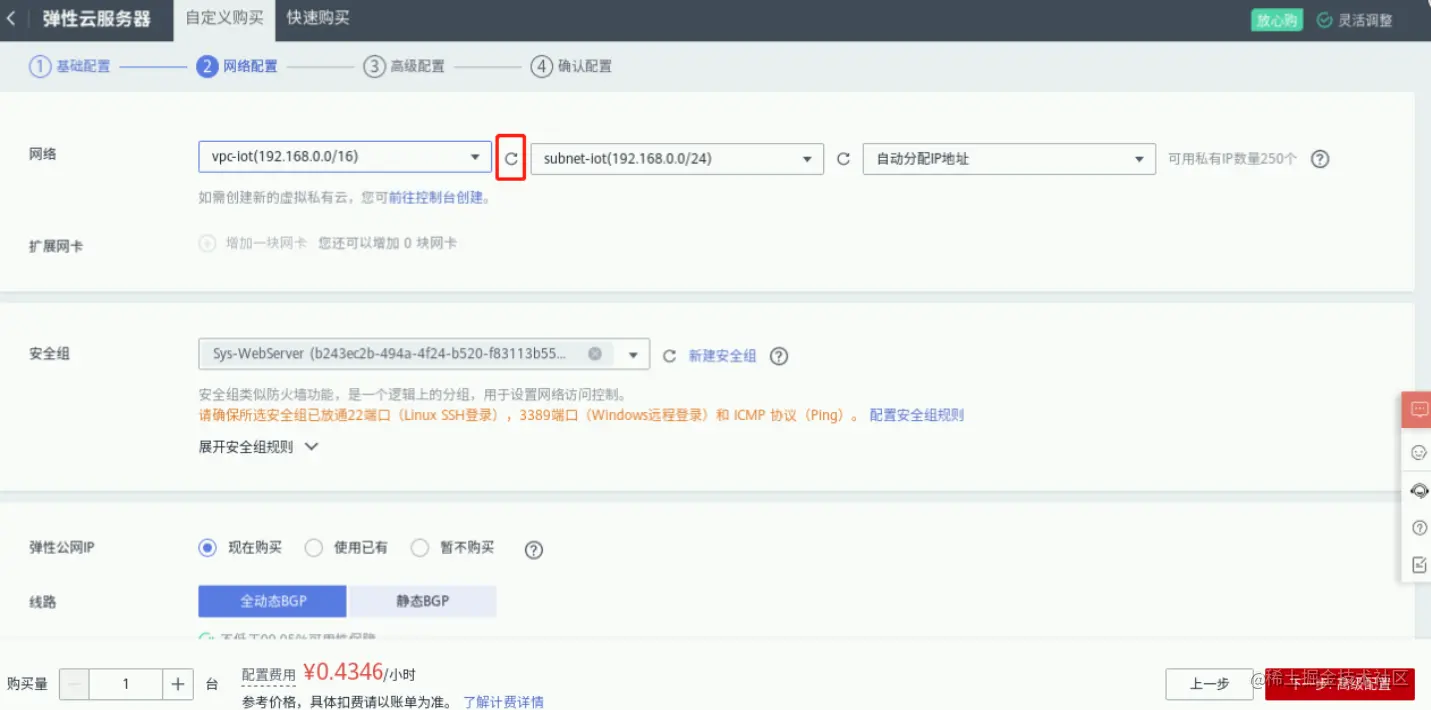1431x710 pixels.
Task: Expand 展开安全组规则 section
Action: [258, 447]
